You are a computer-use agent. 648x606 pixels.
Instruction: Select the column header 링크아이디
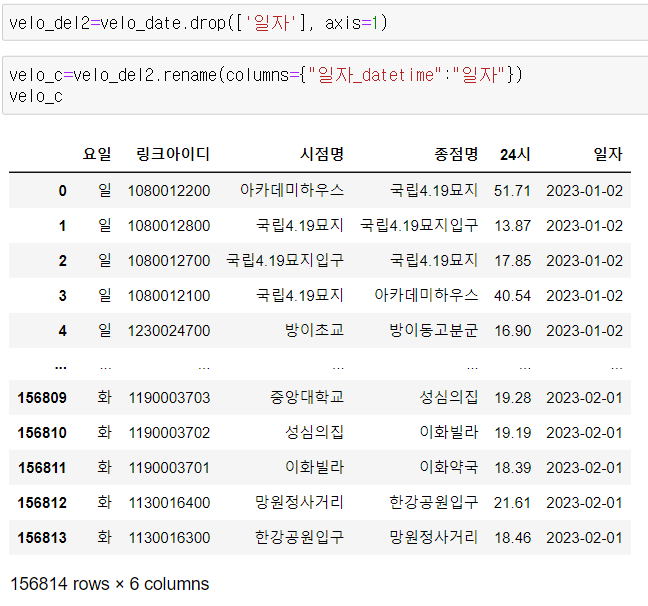click(173, 154)
